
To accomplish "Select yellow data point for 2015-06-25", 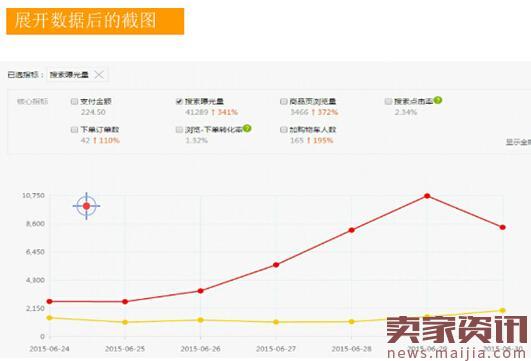I will click(x=125, y=322).
